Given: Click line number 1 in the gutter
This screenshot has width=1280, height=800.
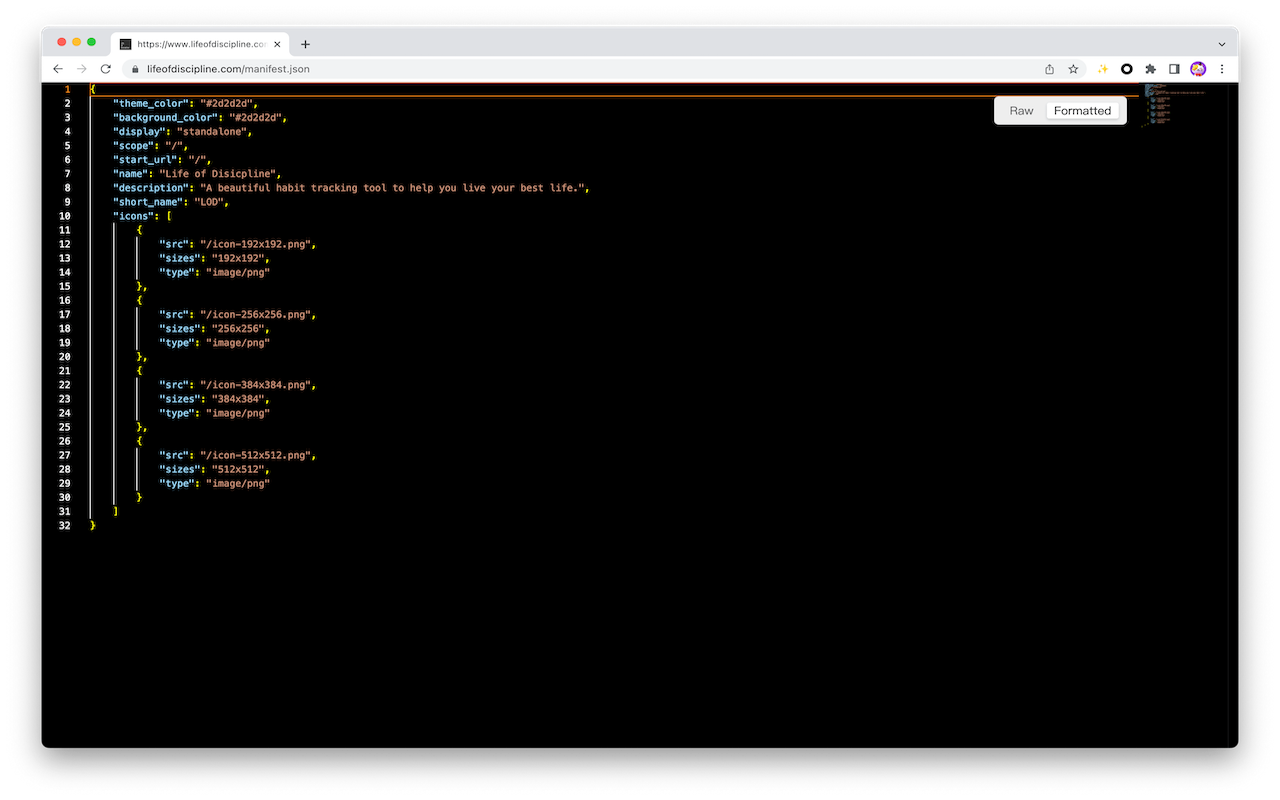Looking at the screenshot, I should [x=67, y=89].
